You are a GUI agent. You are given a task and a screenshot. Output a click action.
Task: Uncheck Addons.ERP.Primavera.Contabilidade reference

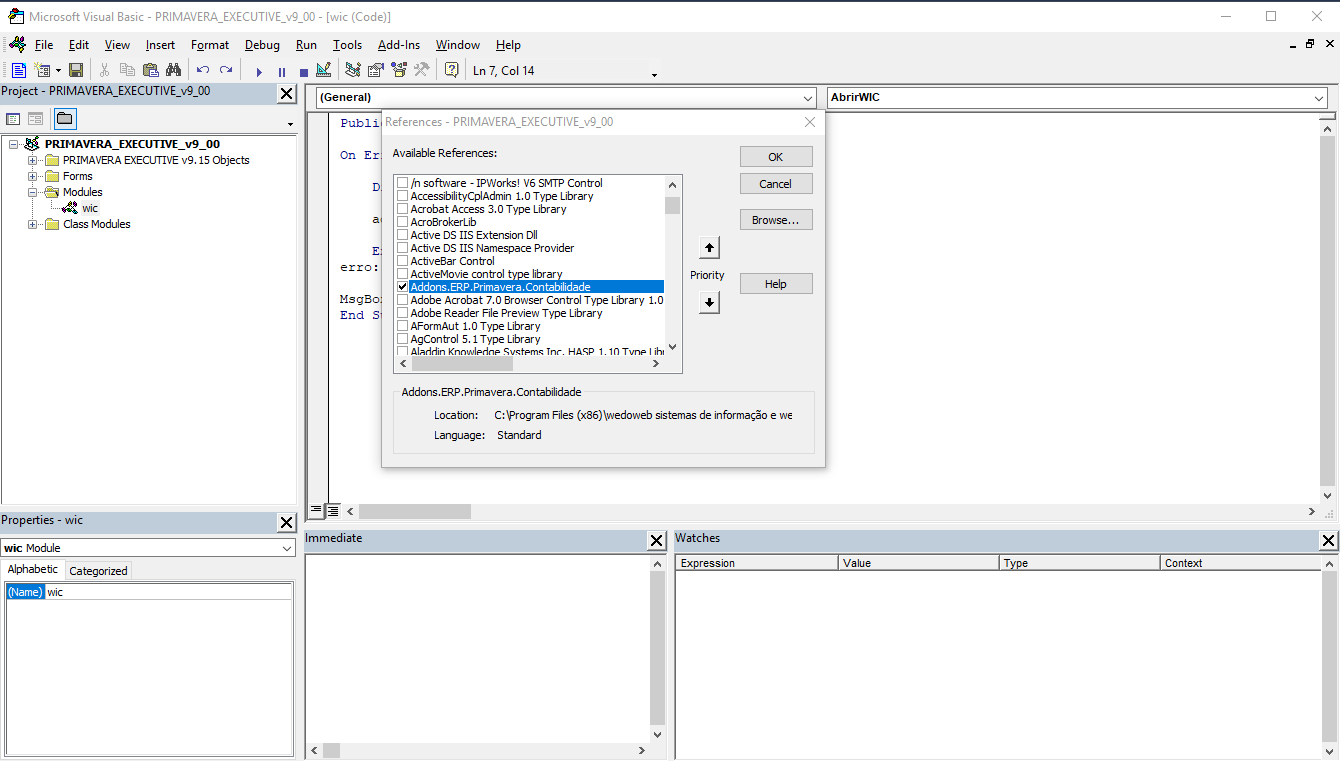[x=403, y=287]
